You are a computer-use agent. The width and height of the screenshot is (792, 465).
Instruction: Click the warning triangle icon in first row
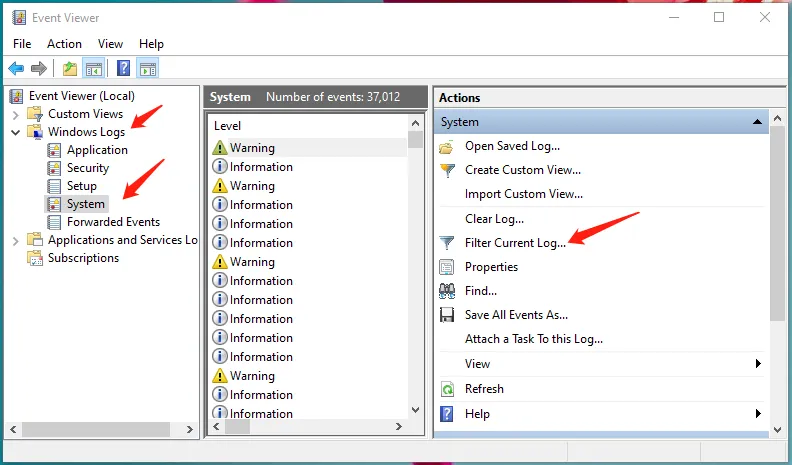click(220, 148)
